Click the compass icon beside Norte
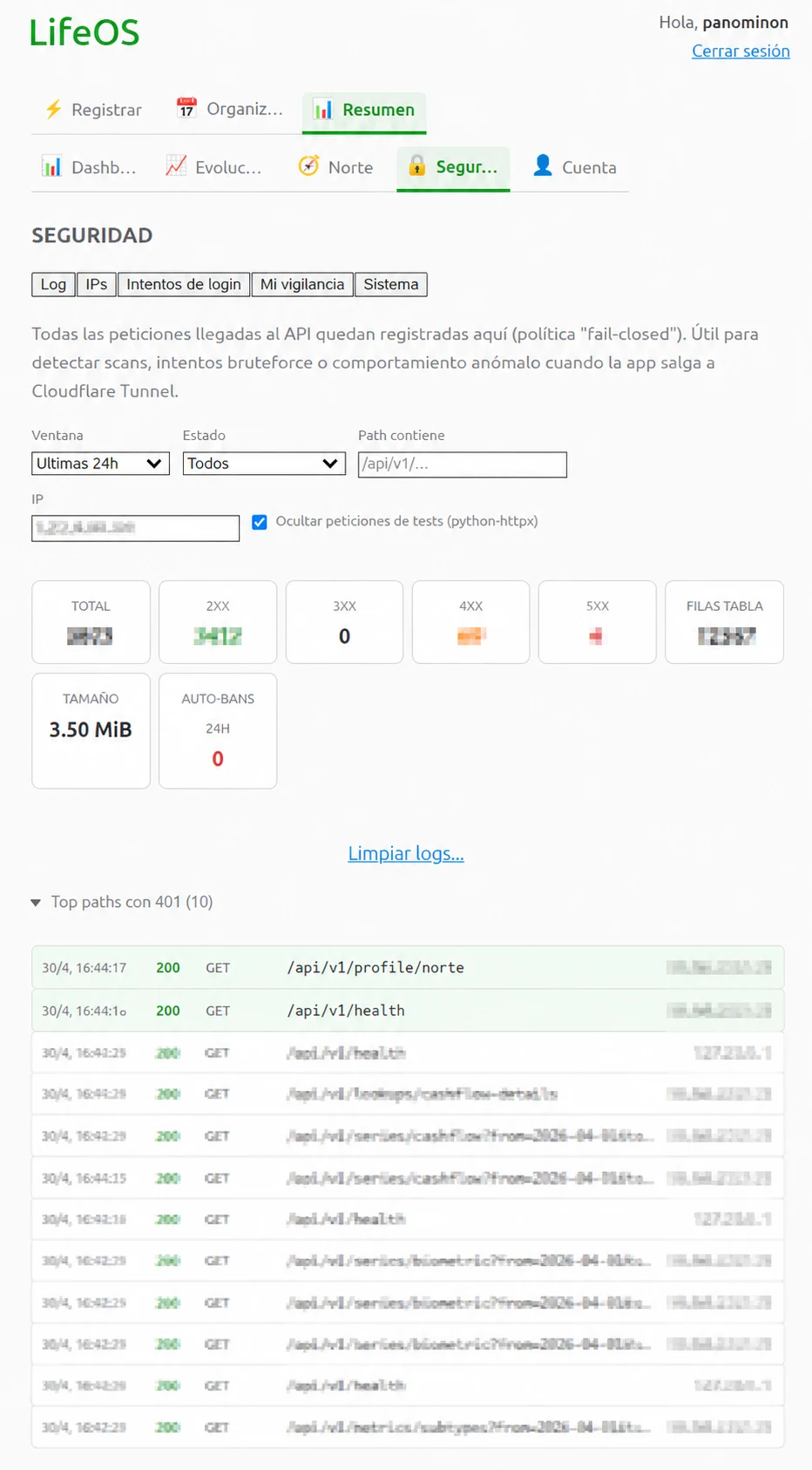 (308, 166)
